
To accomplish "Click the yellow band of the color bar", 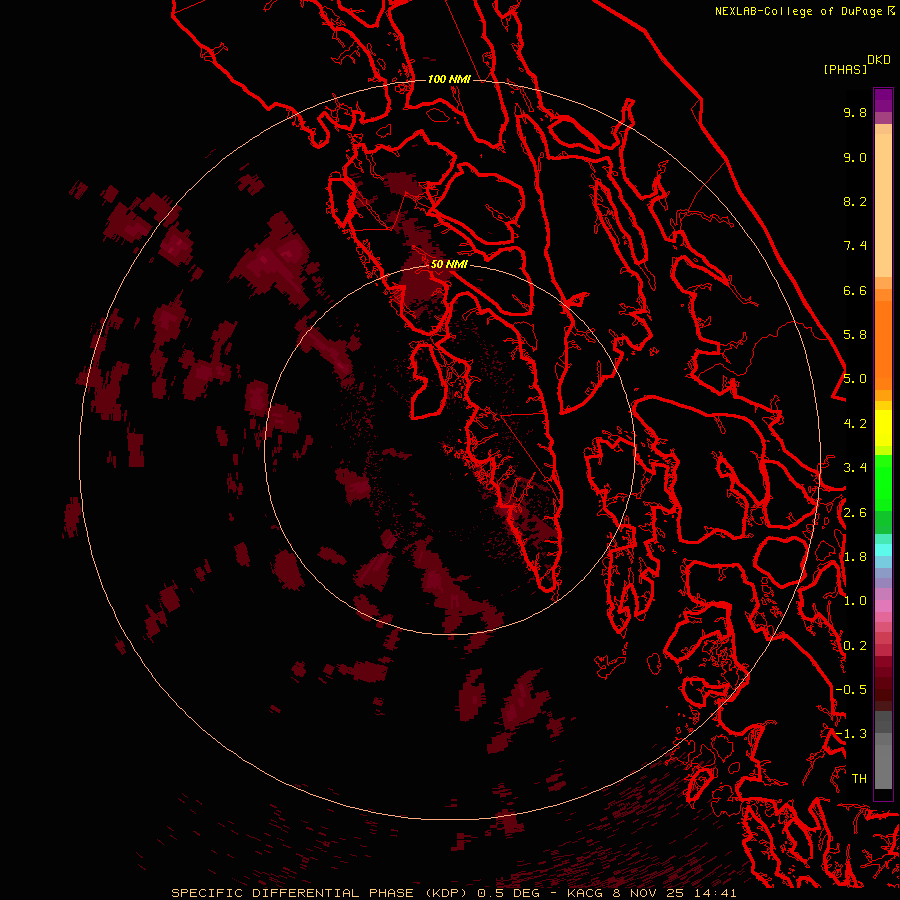I will click(883, 428).
